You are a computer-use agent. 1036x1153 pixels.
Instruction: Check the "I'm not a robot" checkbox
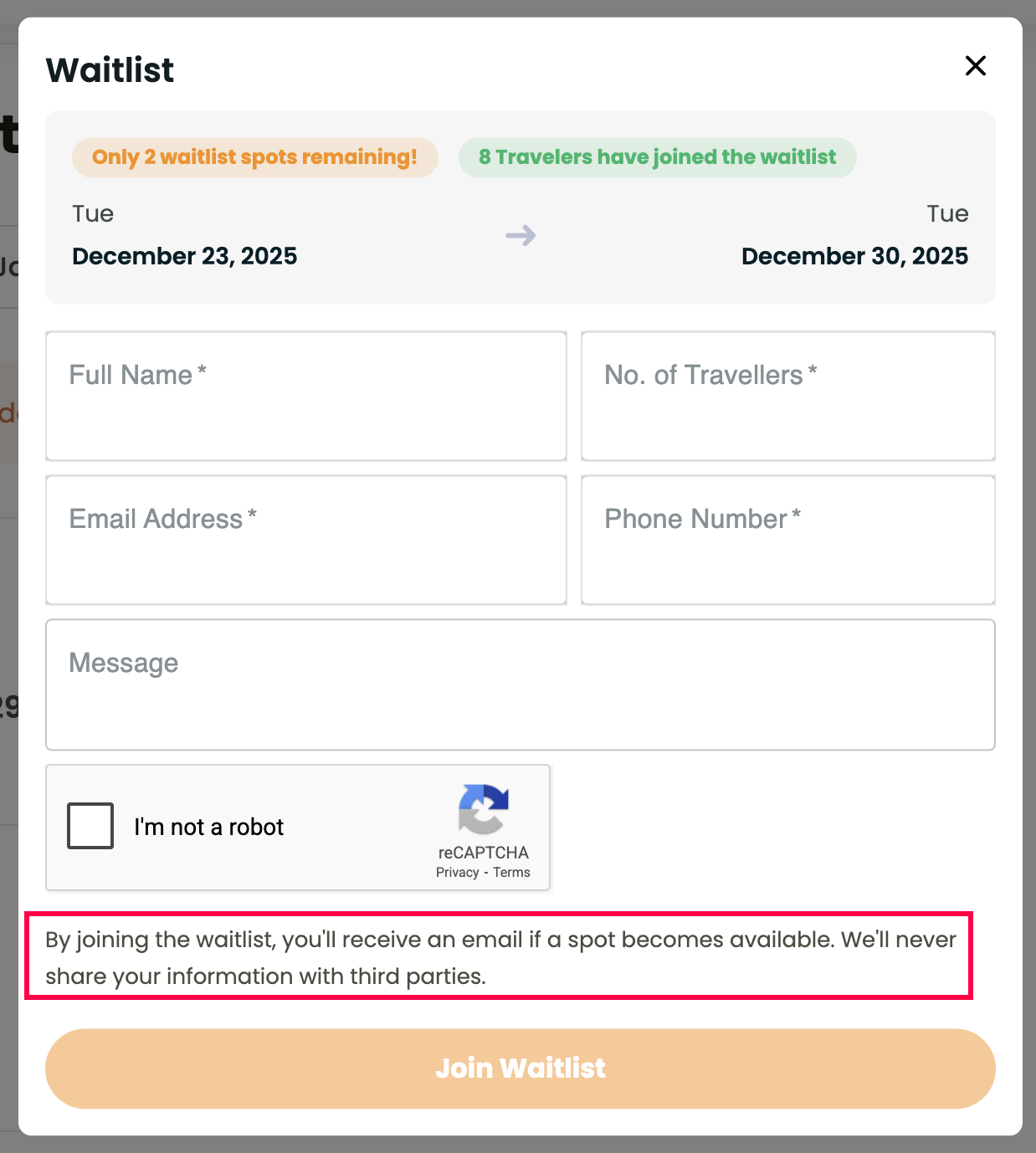click(90, 826)
